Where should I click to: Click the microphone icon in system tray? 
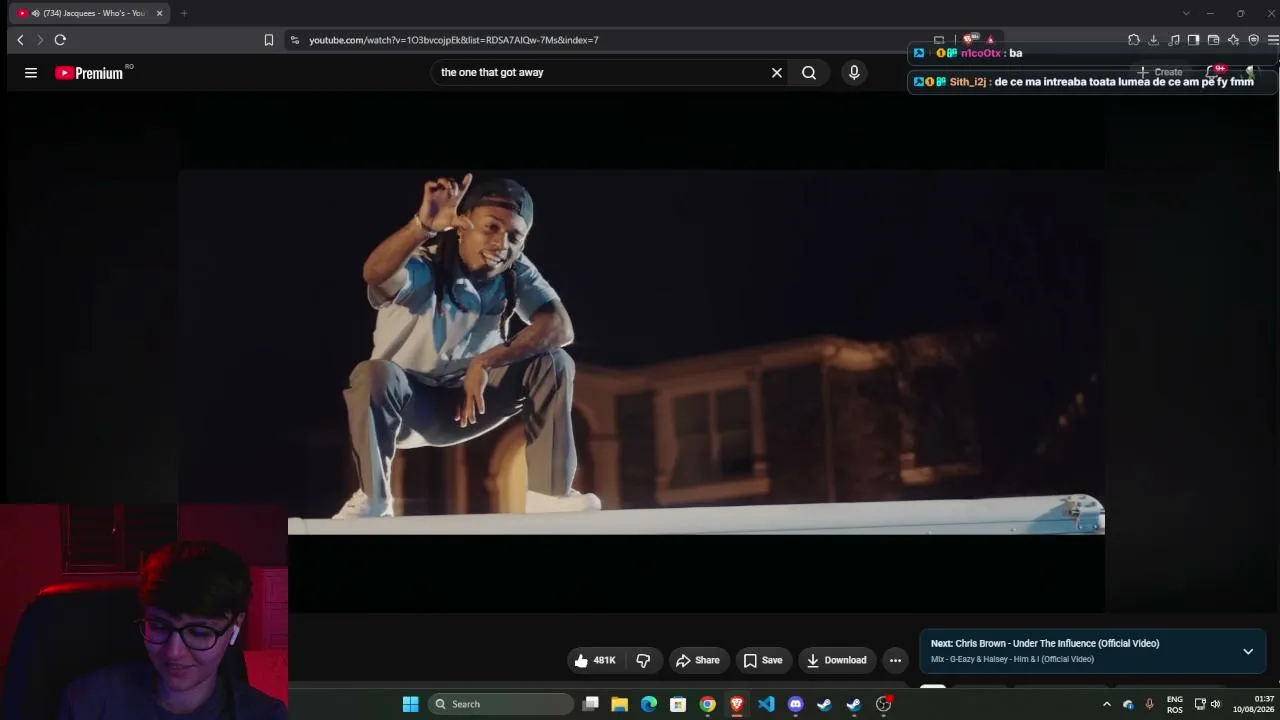click(x=1149, y=704)
